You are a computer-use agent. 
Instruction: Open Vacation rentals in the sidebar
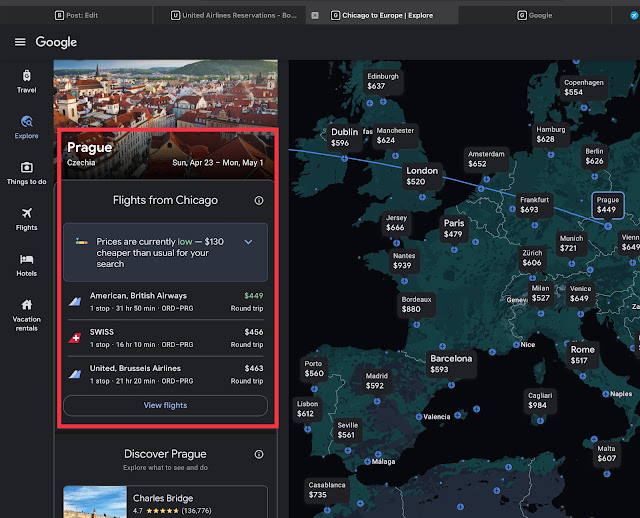(x=27, y=315)
